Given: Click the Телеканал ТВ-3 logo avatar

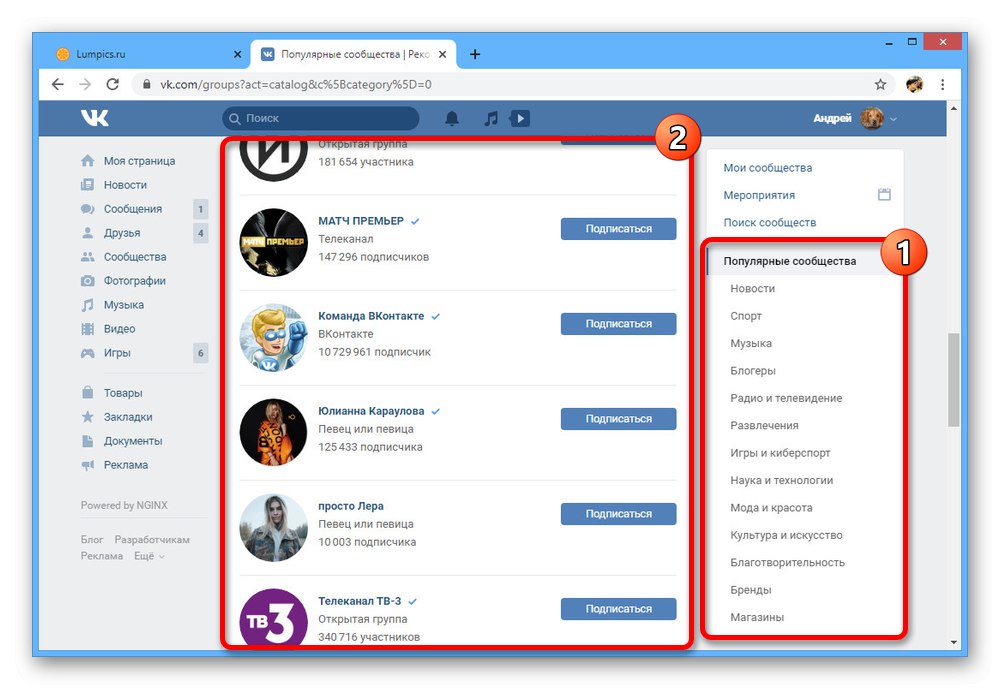Looking at the screenshot, I should click(x=273, y=617).
